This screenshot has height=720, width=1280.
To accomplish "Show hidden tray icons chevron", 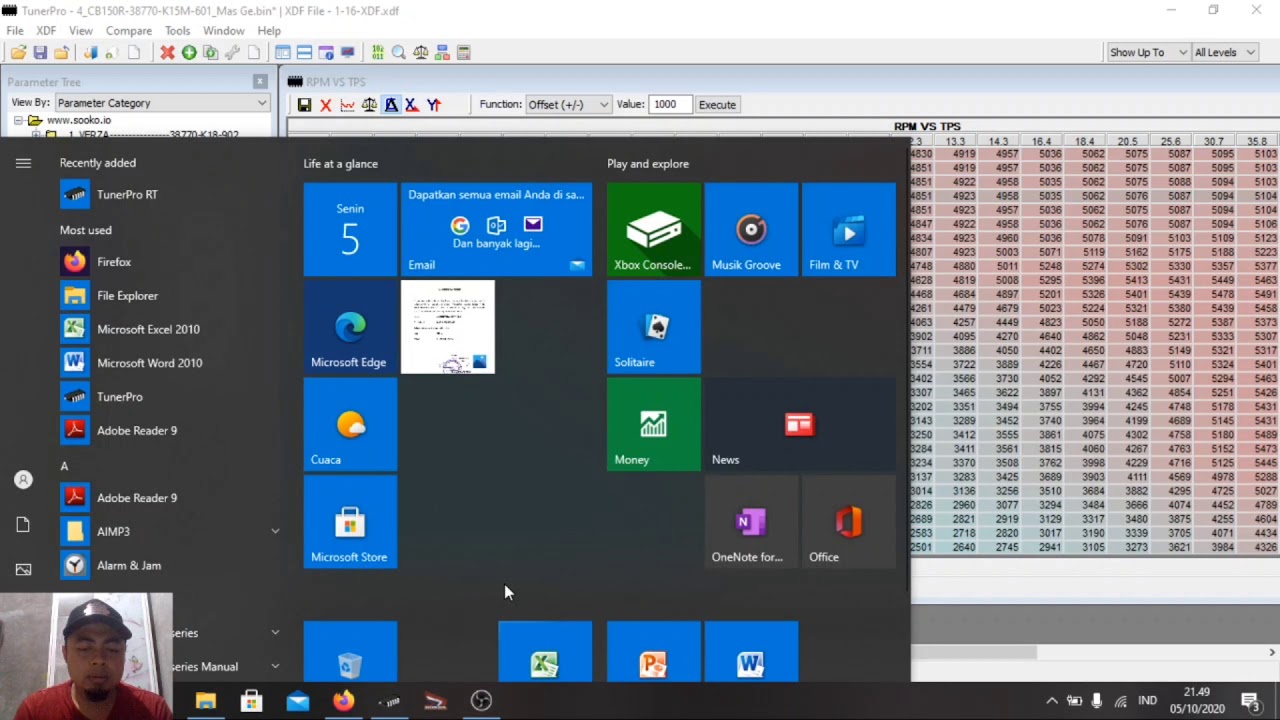I will tap(1051, 702).
